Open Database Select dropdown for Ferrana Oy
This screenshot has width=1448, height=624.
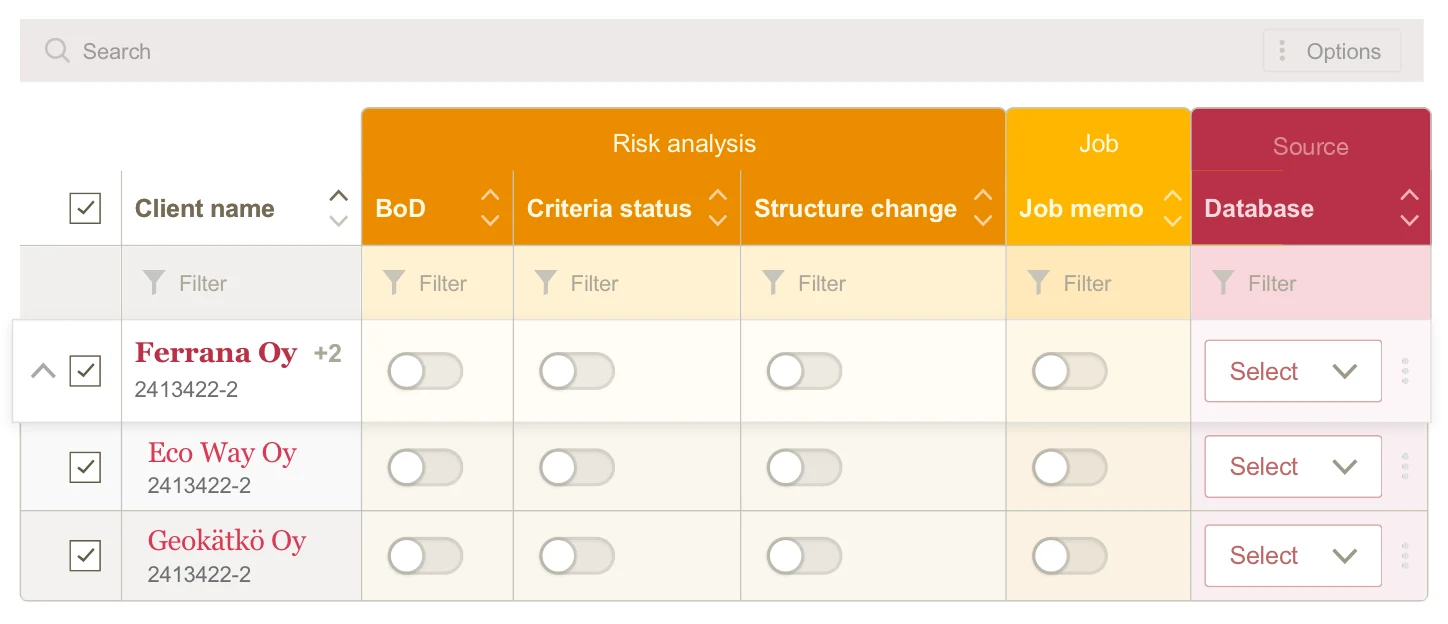tap(1293, 371)
